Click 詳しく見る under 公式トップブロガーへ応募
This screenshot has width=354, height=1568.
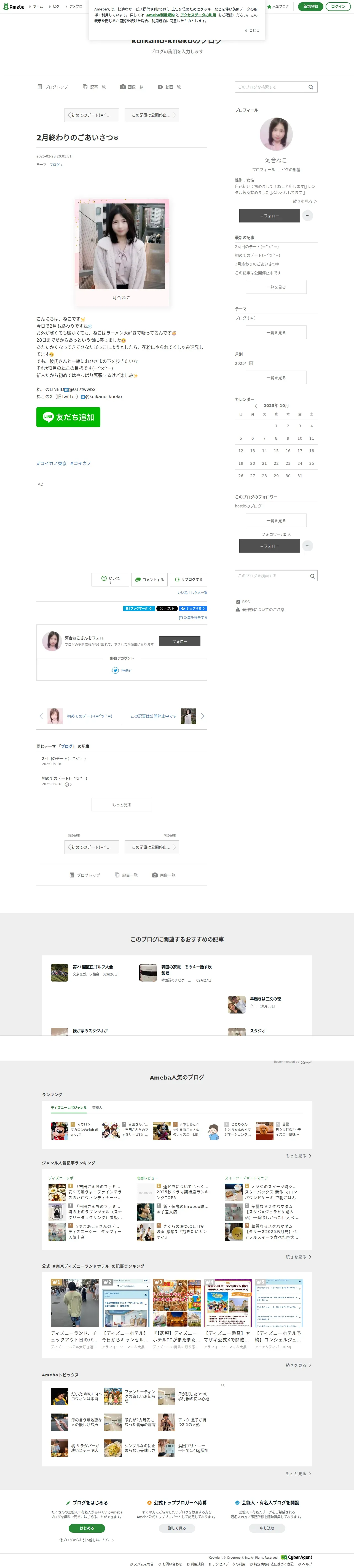click(x=177, y=1528)
